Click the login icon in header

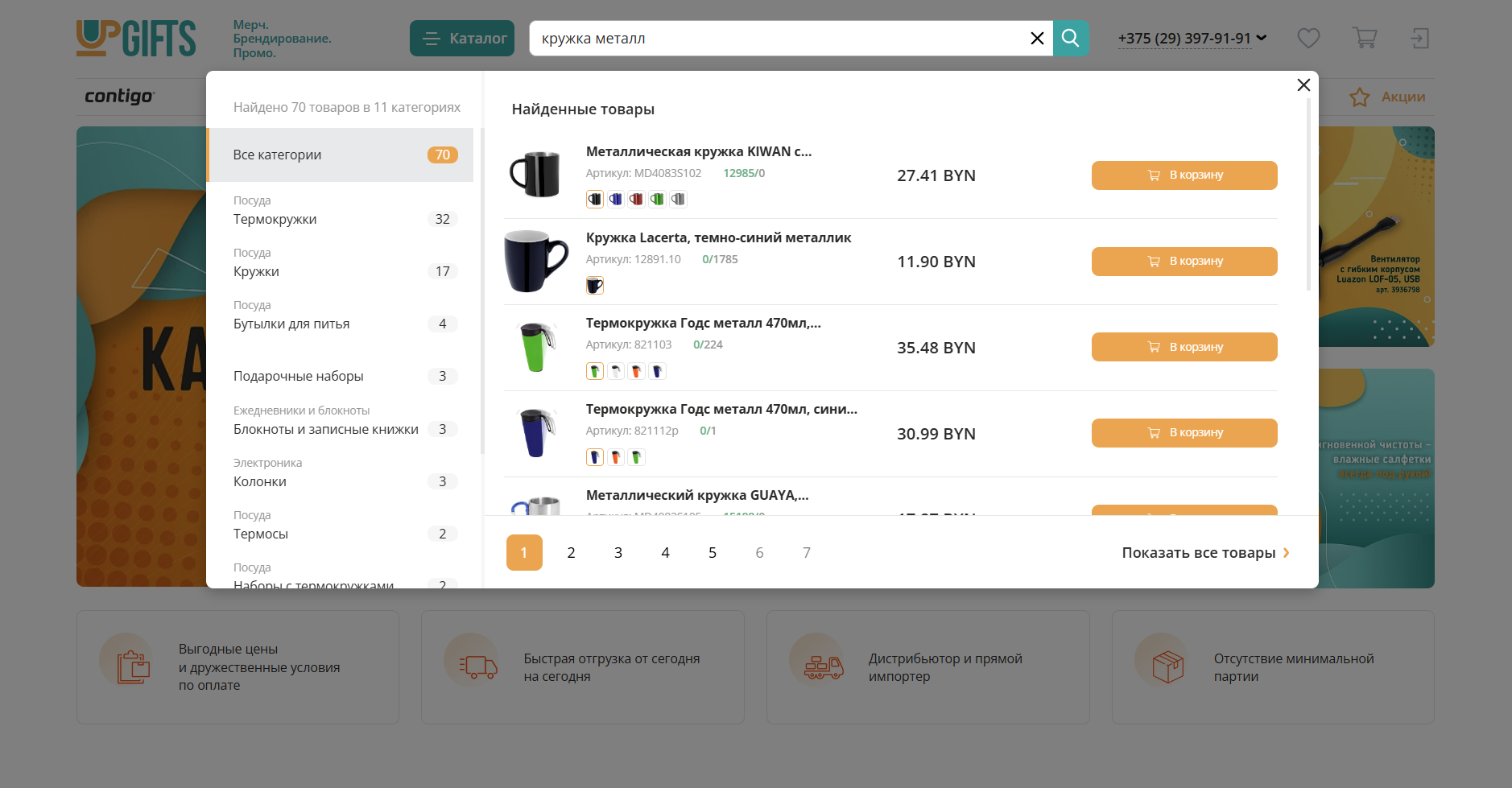coord(1419,38)
